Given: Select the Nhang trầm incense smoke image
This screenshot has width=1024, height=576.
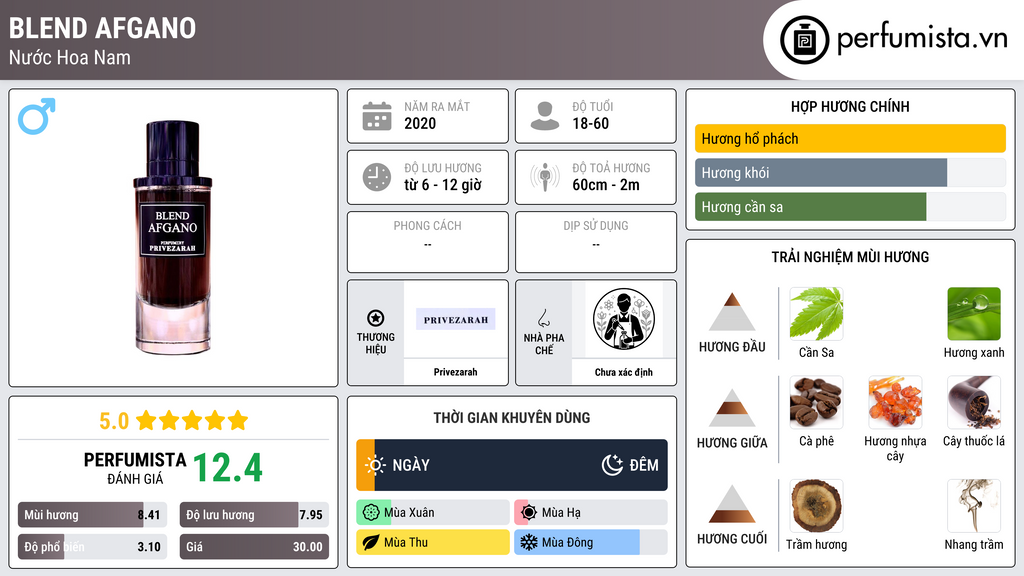Looking at the screenshot, I should coord(974,506).
